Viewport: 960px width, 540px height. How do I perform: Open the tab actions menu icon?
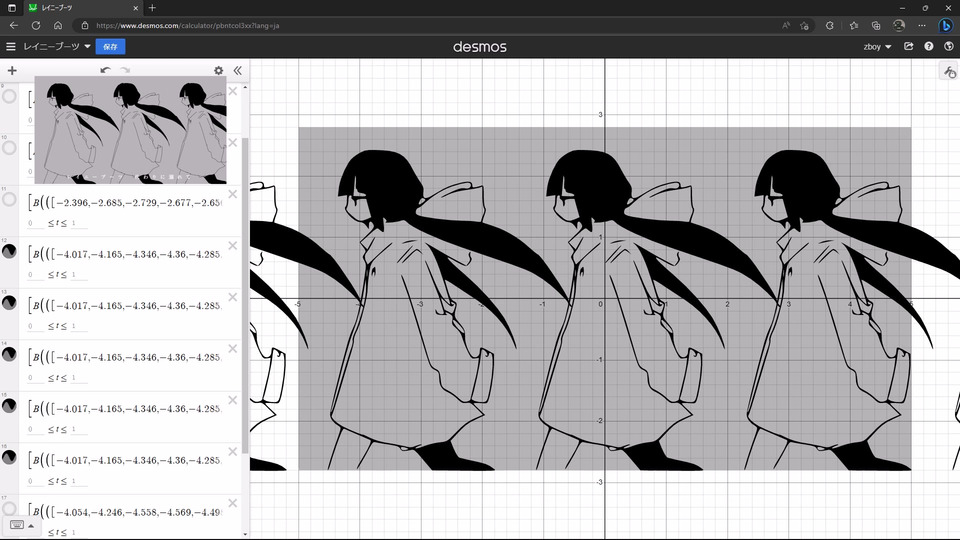pyautogui.click(x=11, y=8)
